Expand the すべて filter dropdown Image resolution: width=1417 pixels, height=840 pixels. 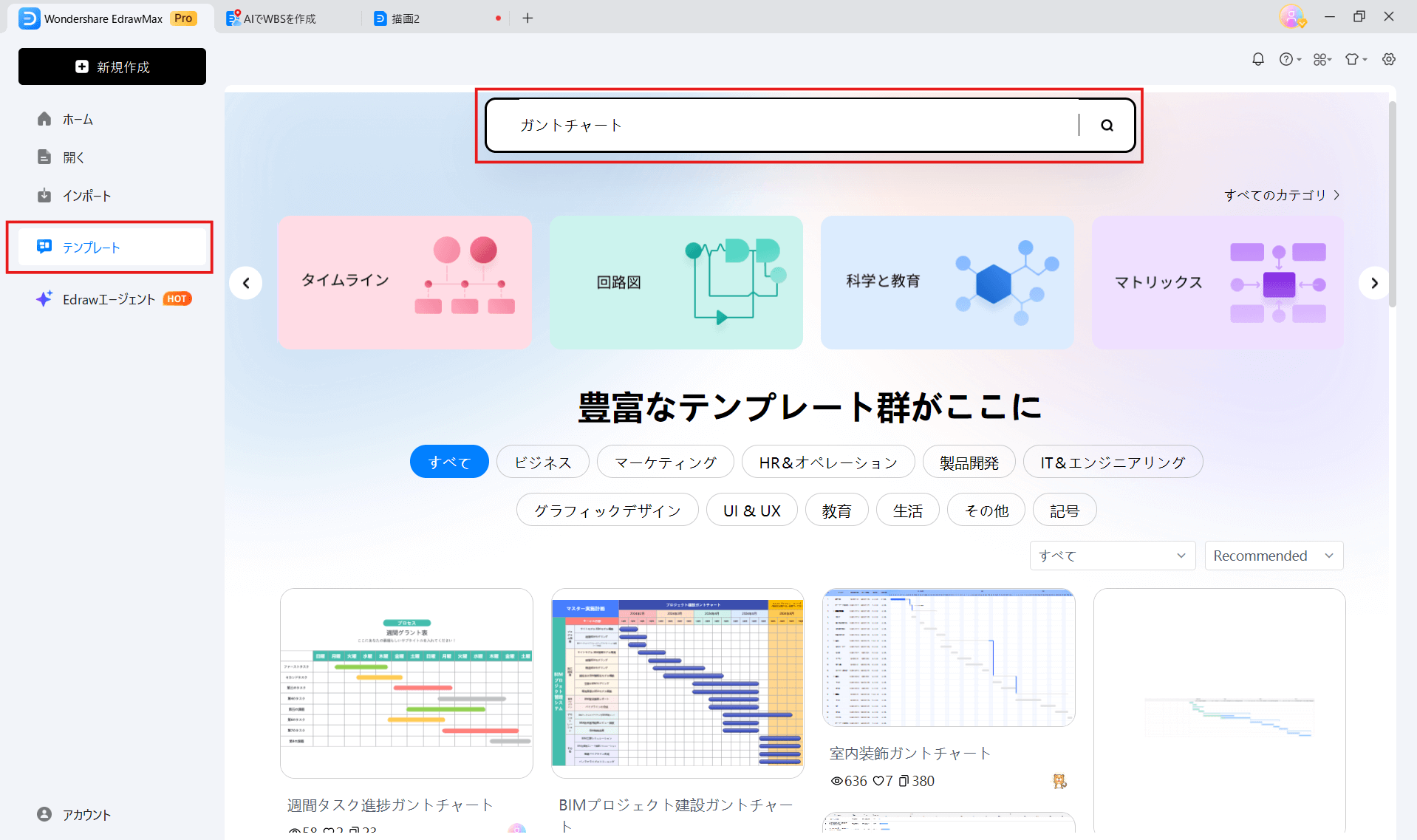click(1111, 555)
